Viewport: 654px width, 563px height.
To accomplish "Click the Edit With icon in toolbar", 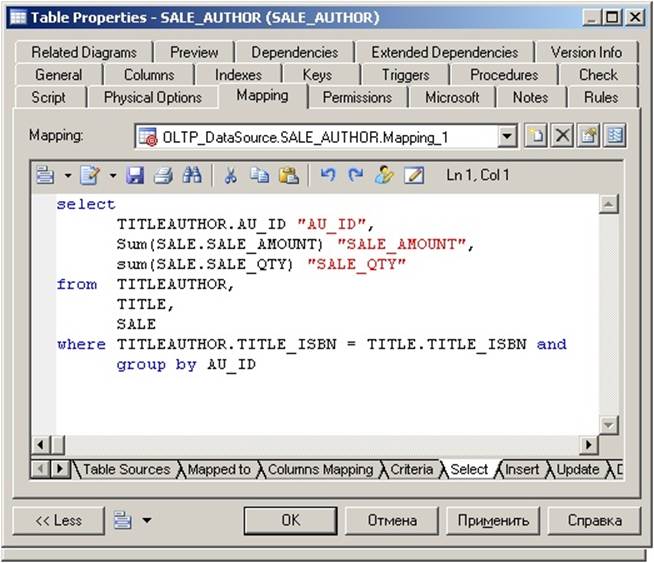I will tap(90, 175).
